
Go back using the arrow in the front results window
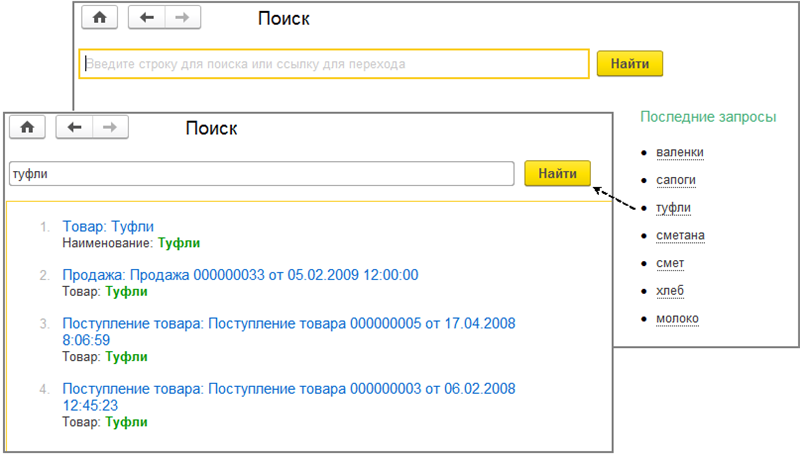[76, 127]
